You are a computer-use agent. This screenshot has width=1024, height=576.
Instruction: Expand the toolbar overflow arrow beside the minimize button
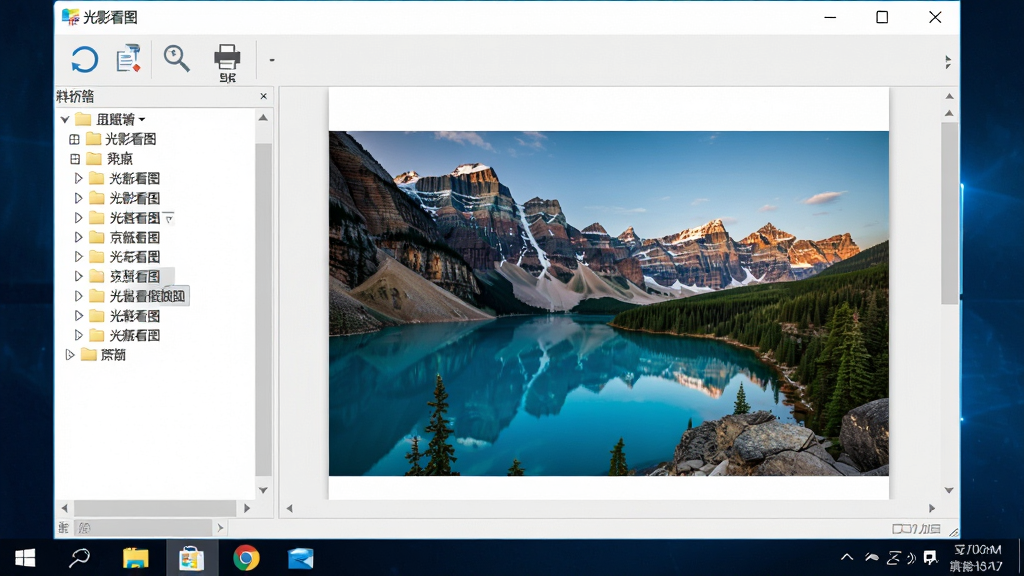[948, 62]
